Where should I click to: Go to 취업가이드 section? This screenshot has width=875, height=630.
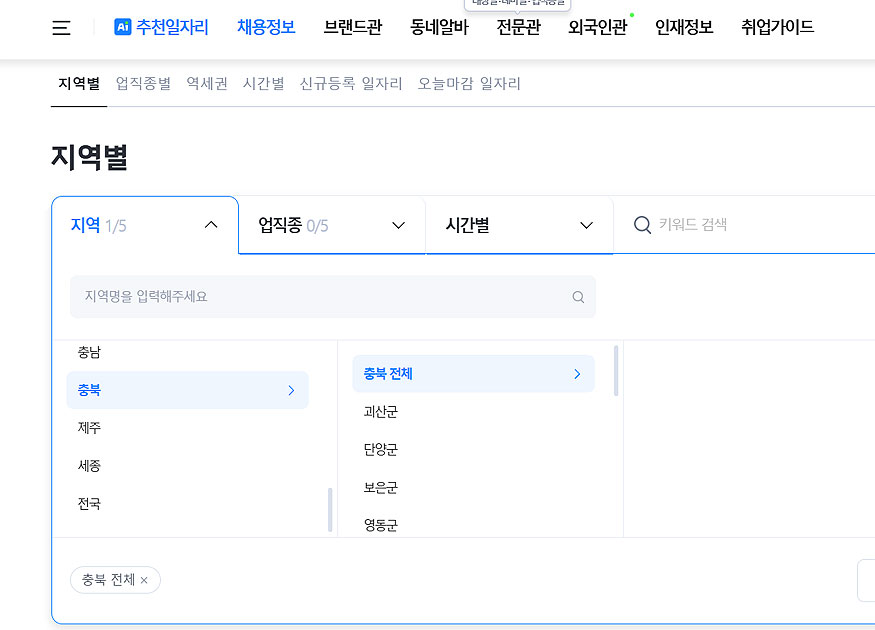click(777, 29)
